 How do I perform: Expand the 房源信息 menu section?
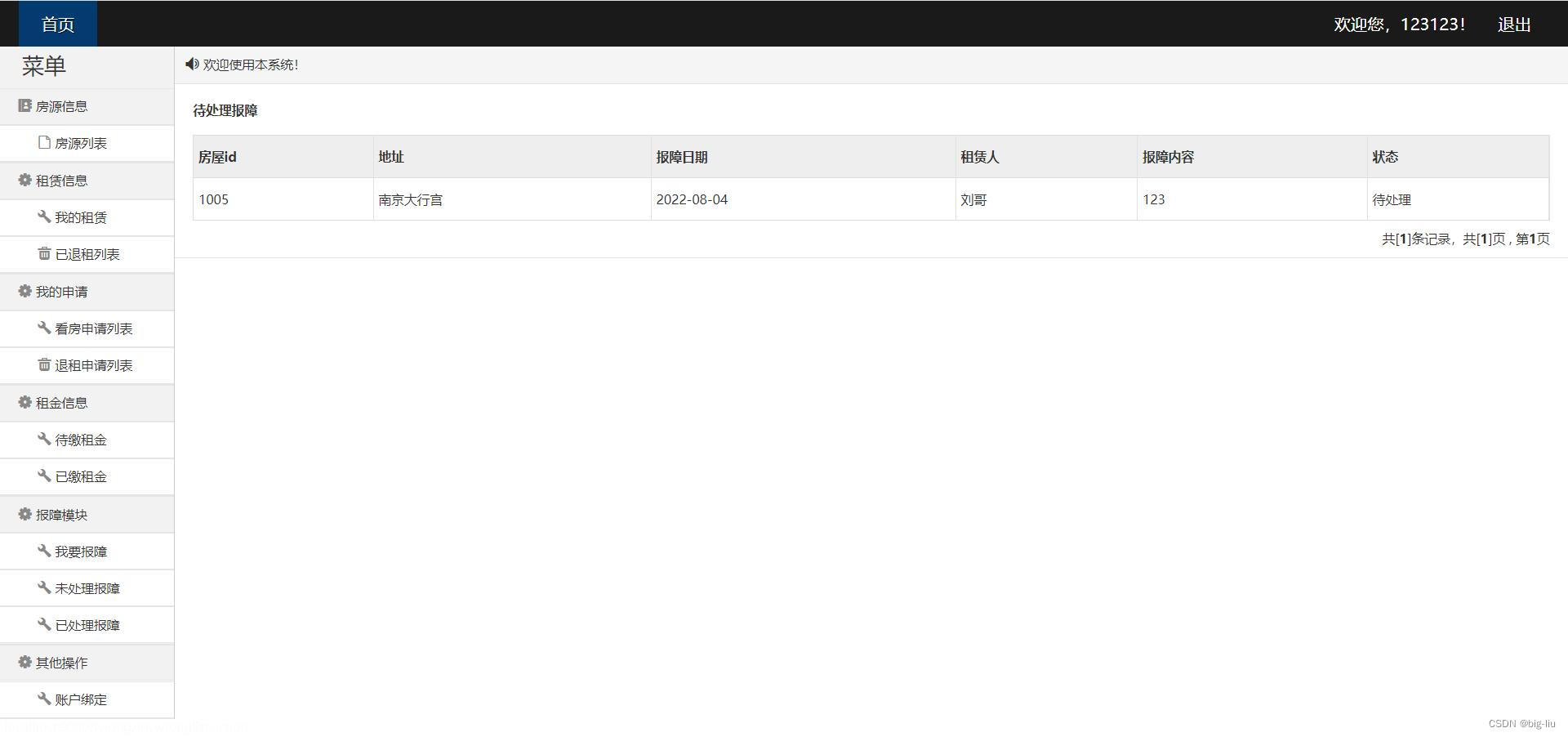click(x=62, y=106)
